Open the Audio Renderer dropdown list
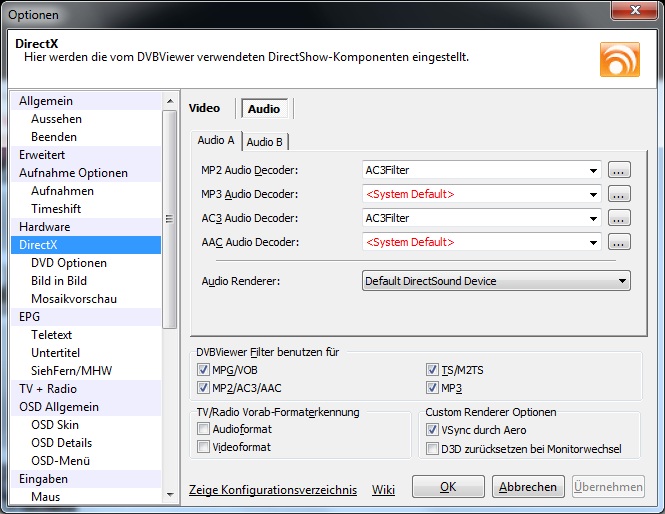The image size is (665, 514). coord(622,282)
